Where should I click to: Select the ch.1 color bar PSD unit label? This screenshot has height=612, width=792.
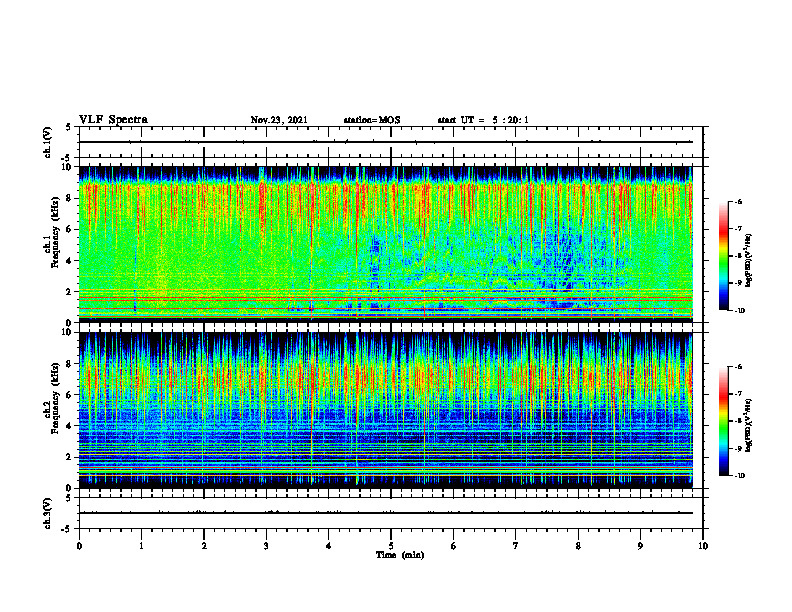(749, 261)
